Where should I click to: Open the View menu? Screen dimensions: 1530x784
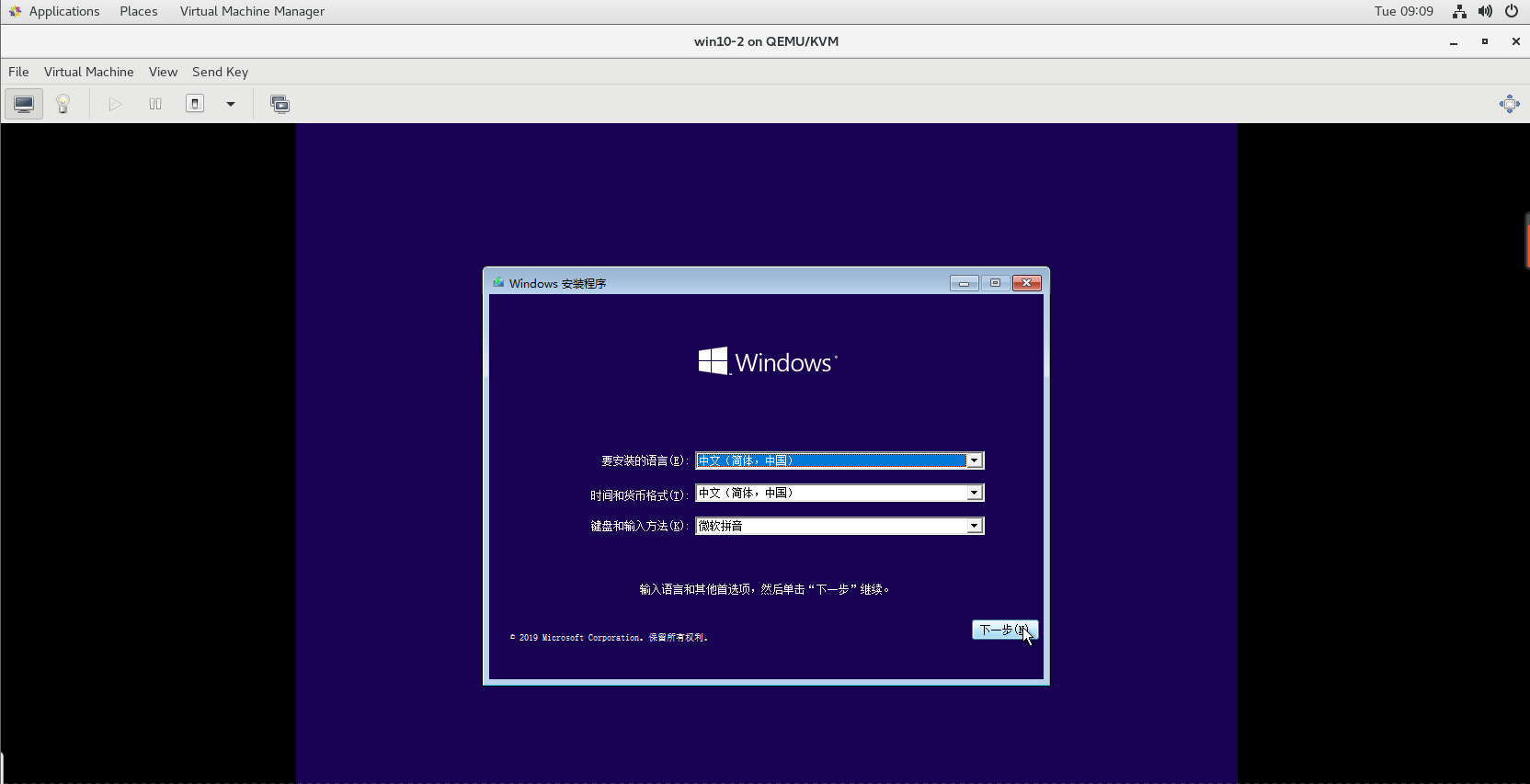coord(163,72)
